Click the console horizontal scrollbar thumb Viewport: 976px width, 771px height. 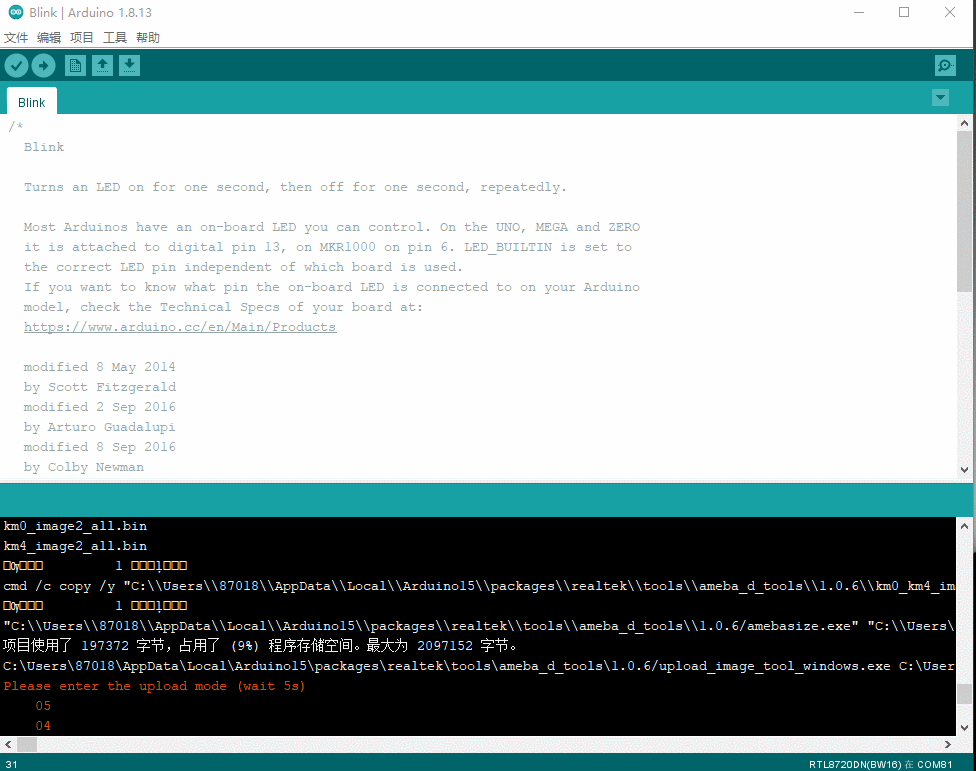(x=27, y=744)
